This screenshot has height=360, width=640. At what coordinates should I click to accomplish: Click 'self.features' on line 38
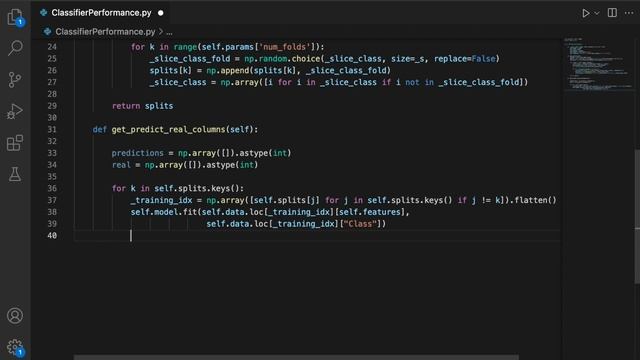pos(370,212)
